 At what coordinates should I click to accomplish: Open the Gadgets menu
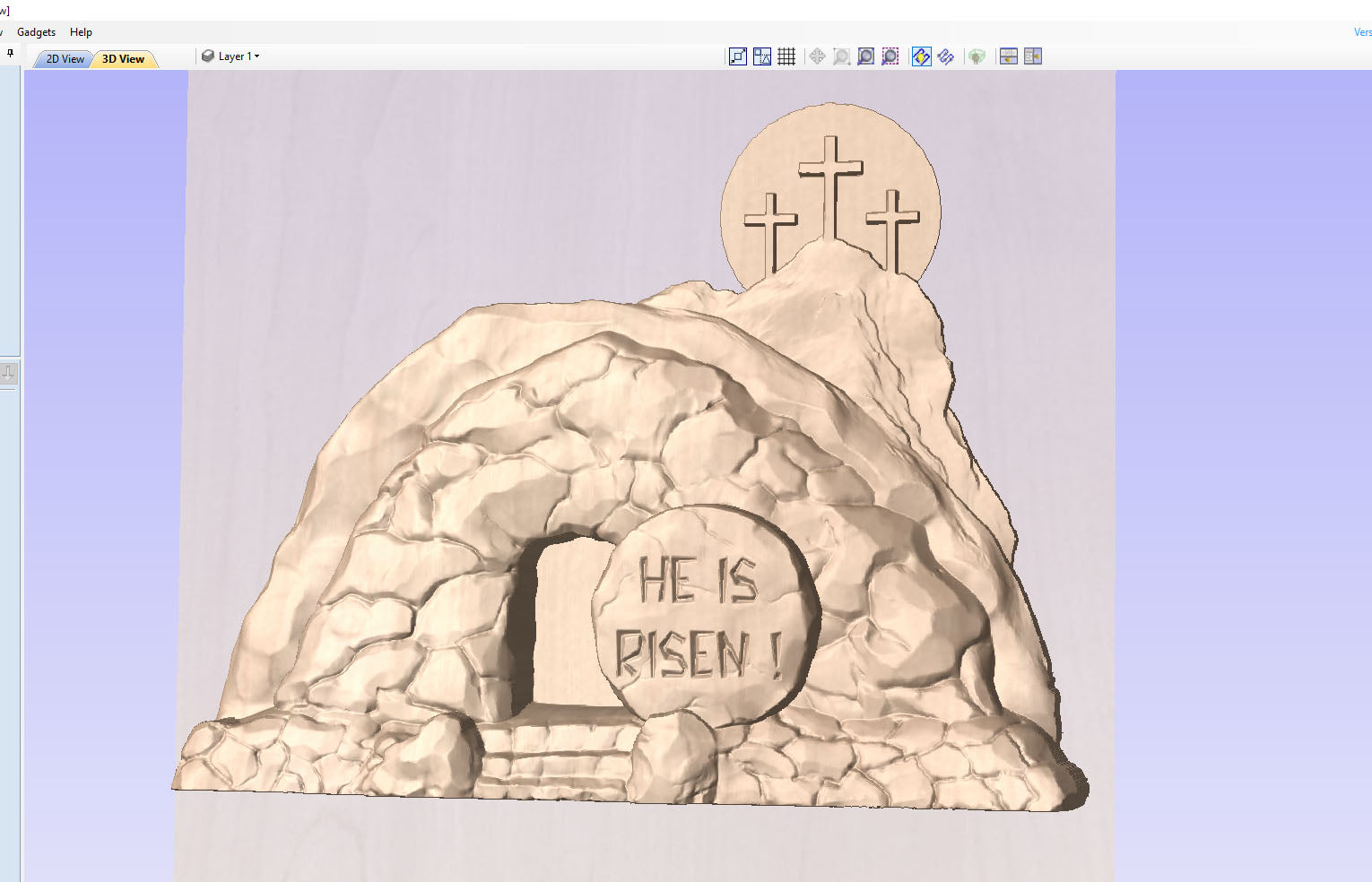[x=36, y=32]
